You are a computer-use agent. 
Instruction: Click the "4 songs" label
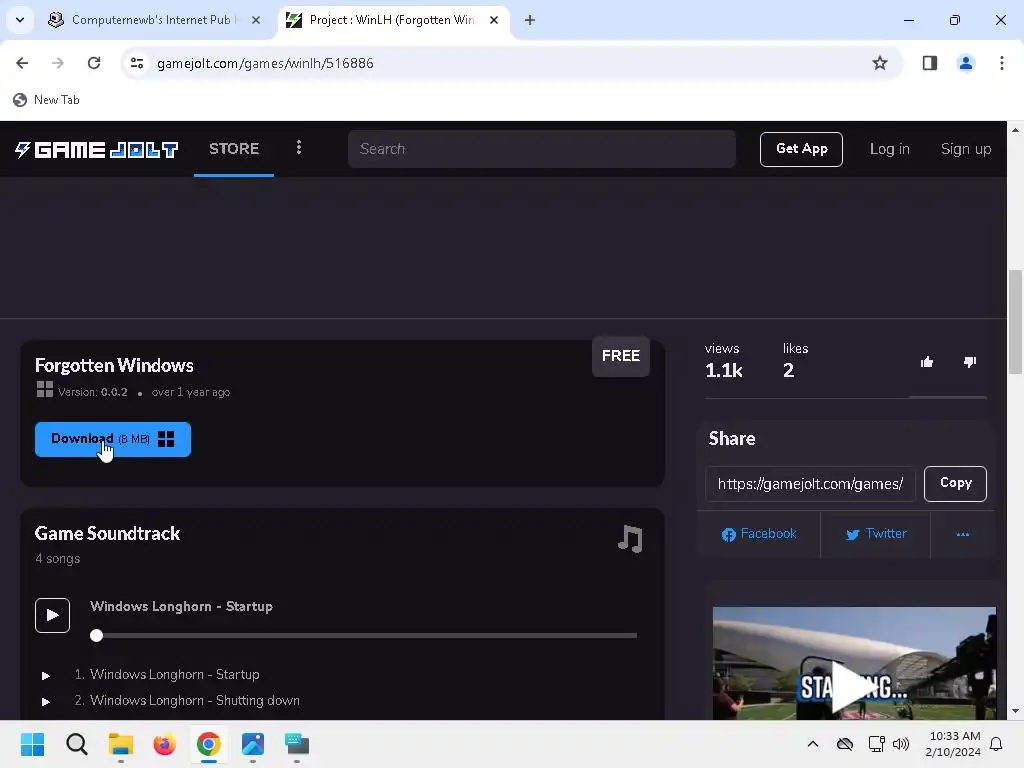57,559
